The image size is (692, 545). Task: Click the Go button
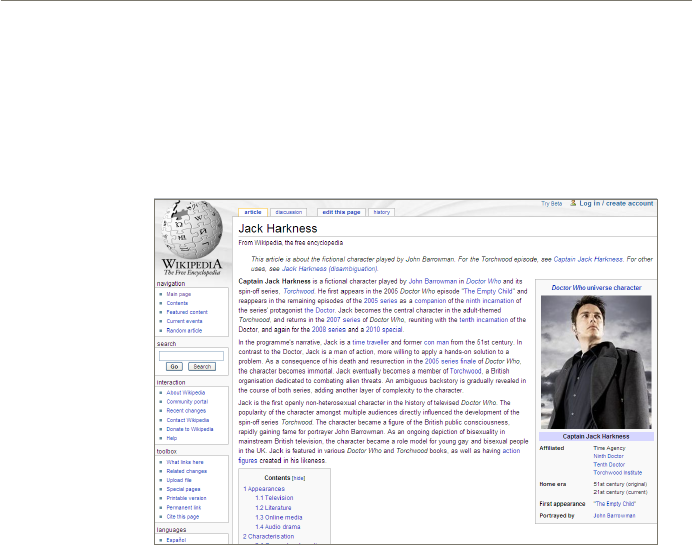[x=174, y=367]
